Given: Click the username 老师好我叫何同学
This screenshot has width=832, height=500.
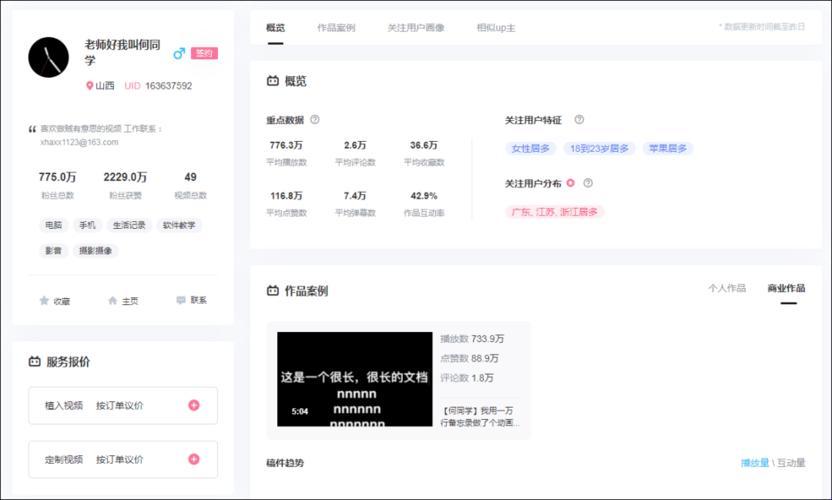Looking at the screenshot, I should click(122, 51).
